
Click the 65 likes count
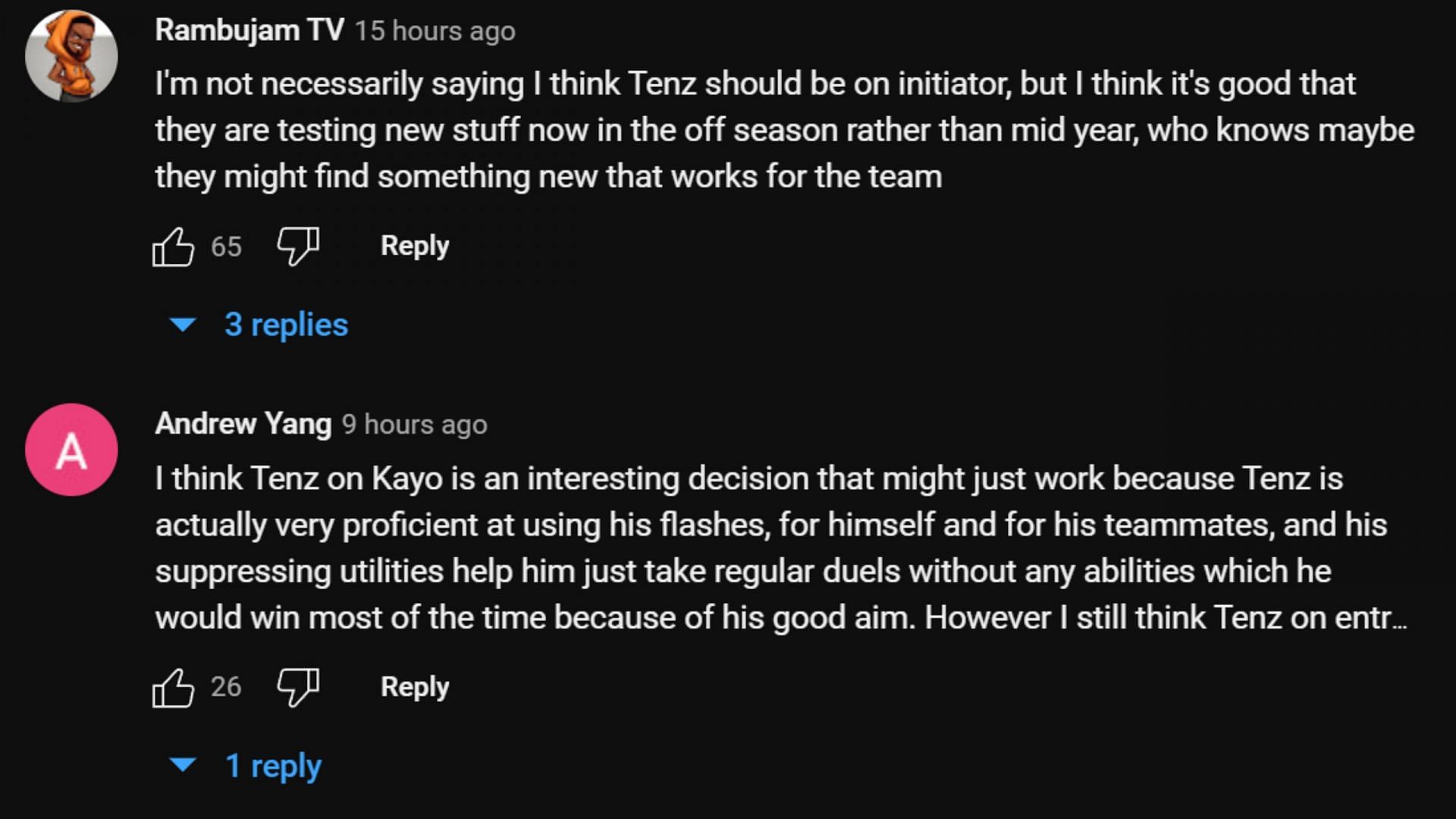[226, 246]
